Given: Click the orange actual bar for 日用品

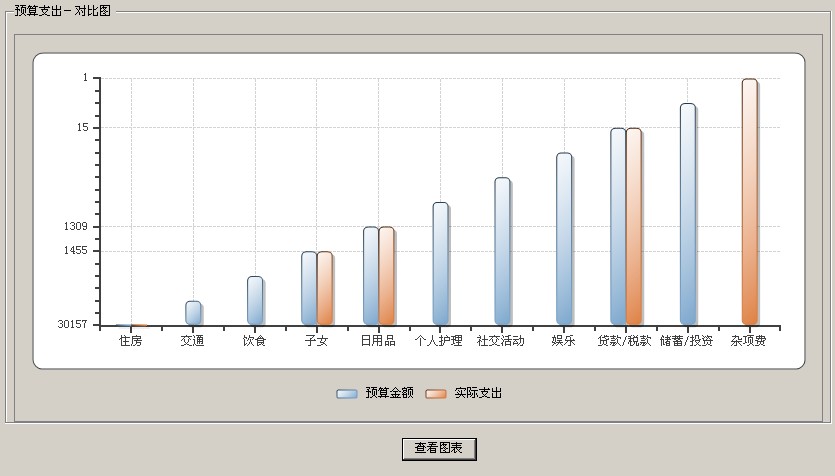Looking at the screenshot, I should pyautogui.click(x=387, y=276).
